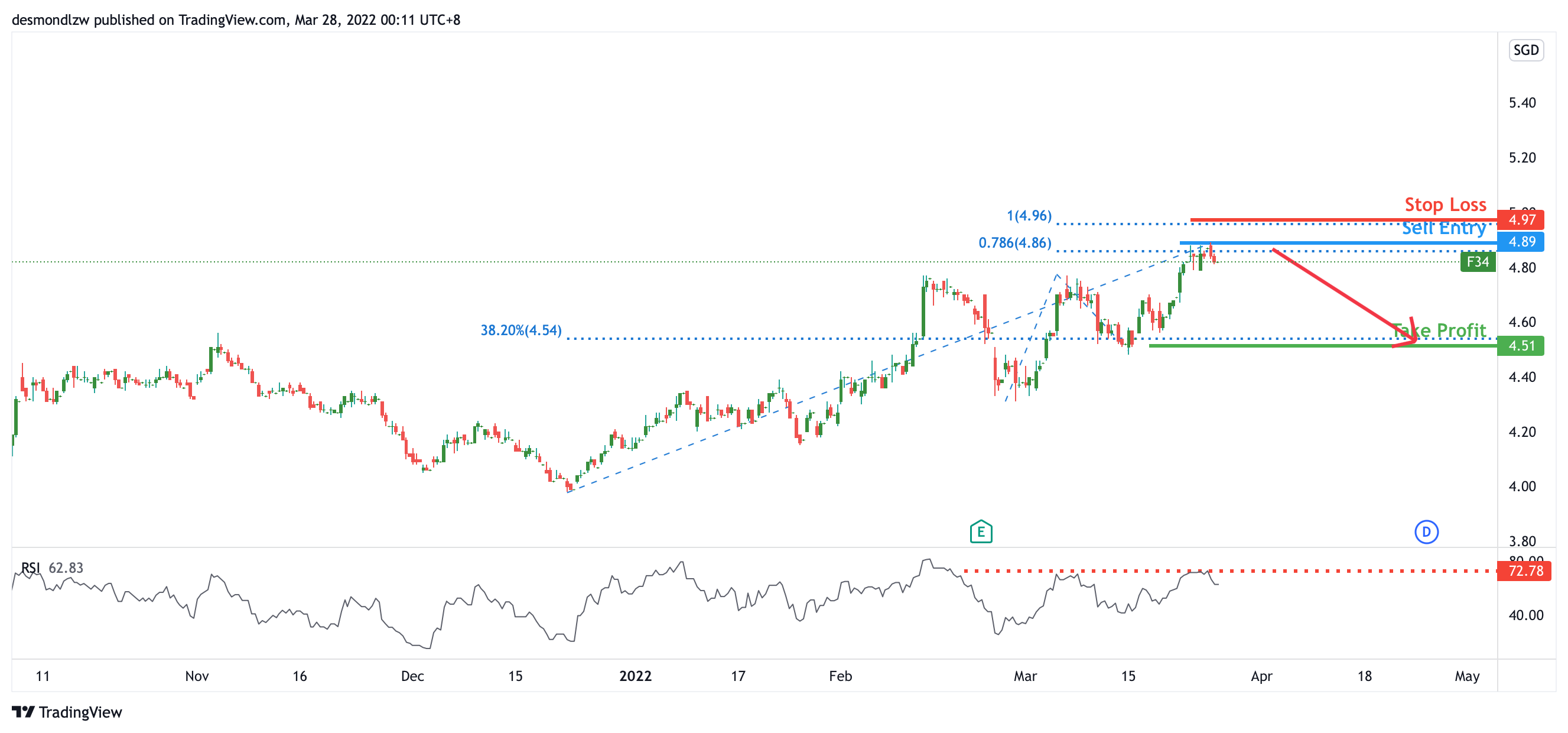Image resolution: width=1568 pixels, height=733 pixels.
Task: Click the TradingView wordmark at bottom left
Action: pos(80,712)
